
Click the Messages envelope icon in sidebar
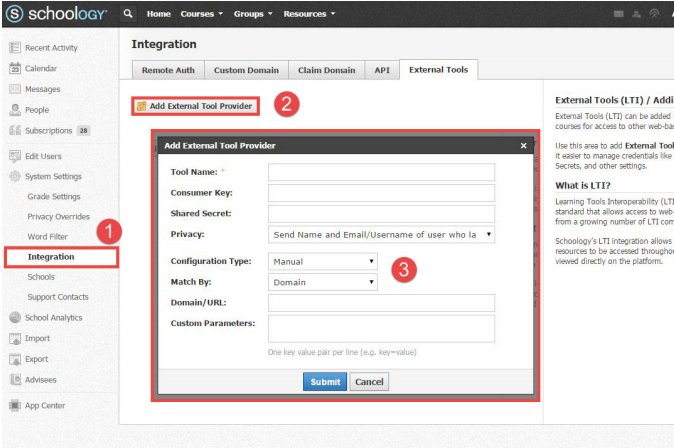pos(15,89)
